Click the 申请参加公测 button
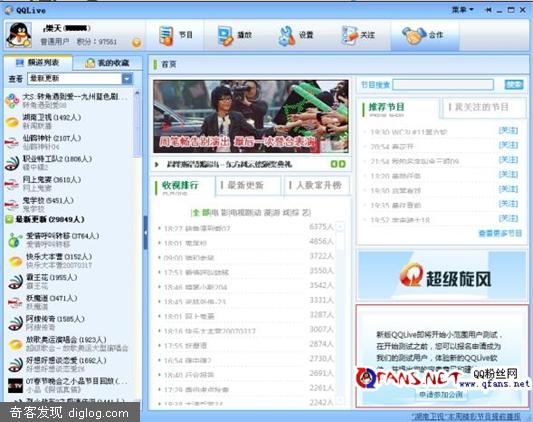 click(x=441, y=395)
